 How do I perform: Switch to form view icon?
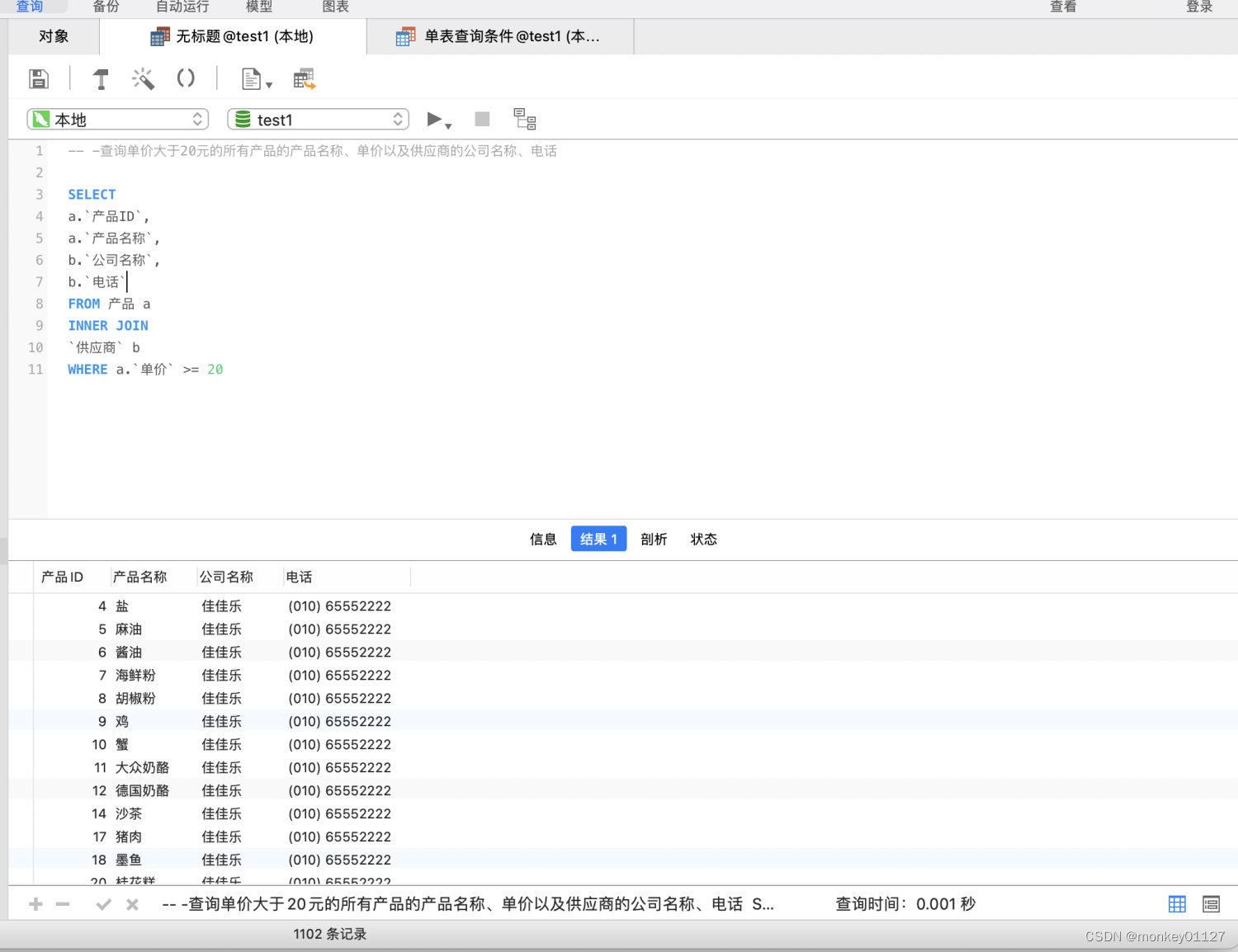(1211, 904)
